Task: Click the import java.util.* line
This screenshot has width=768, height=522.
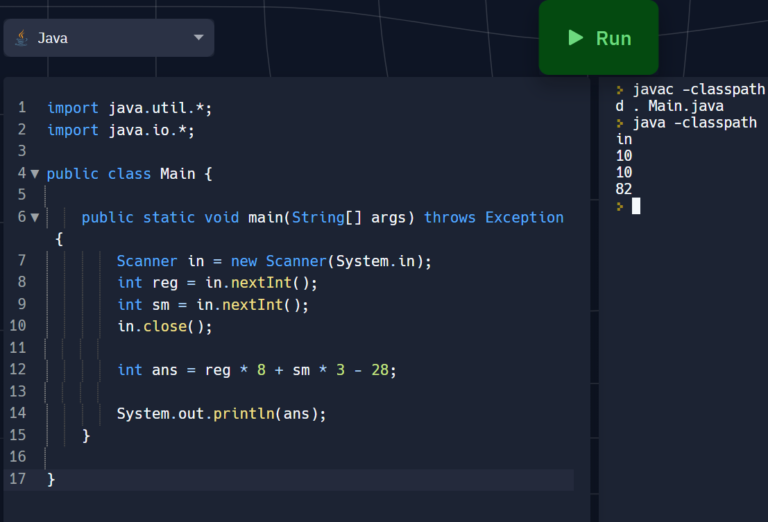Action: coord(129,108)
